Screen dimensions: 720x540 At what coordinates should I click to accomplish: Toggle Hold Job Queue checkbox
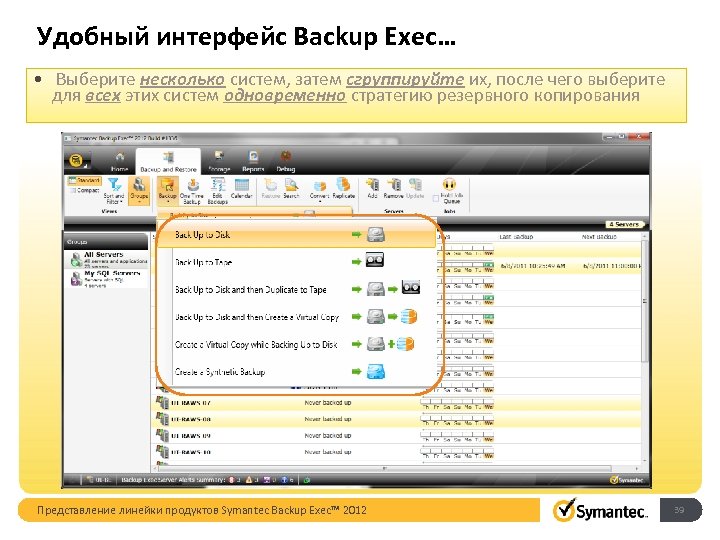pyautogui.click(x=436, y=198)
